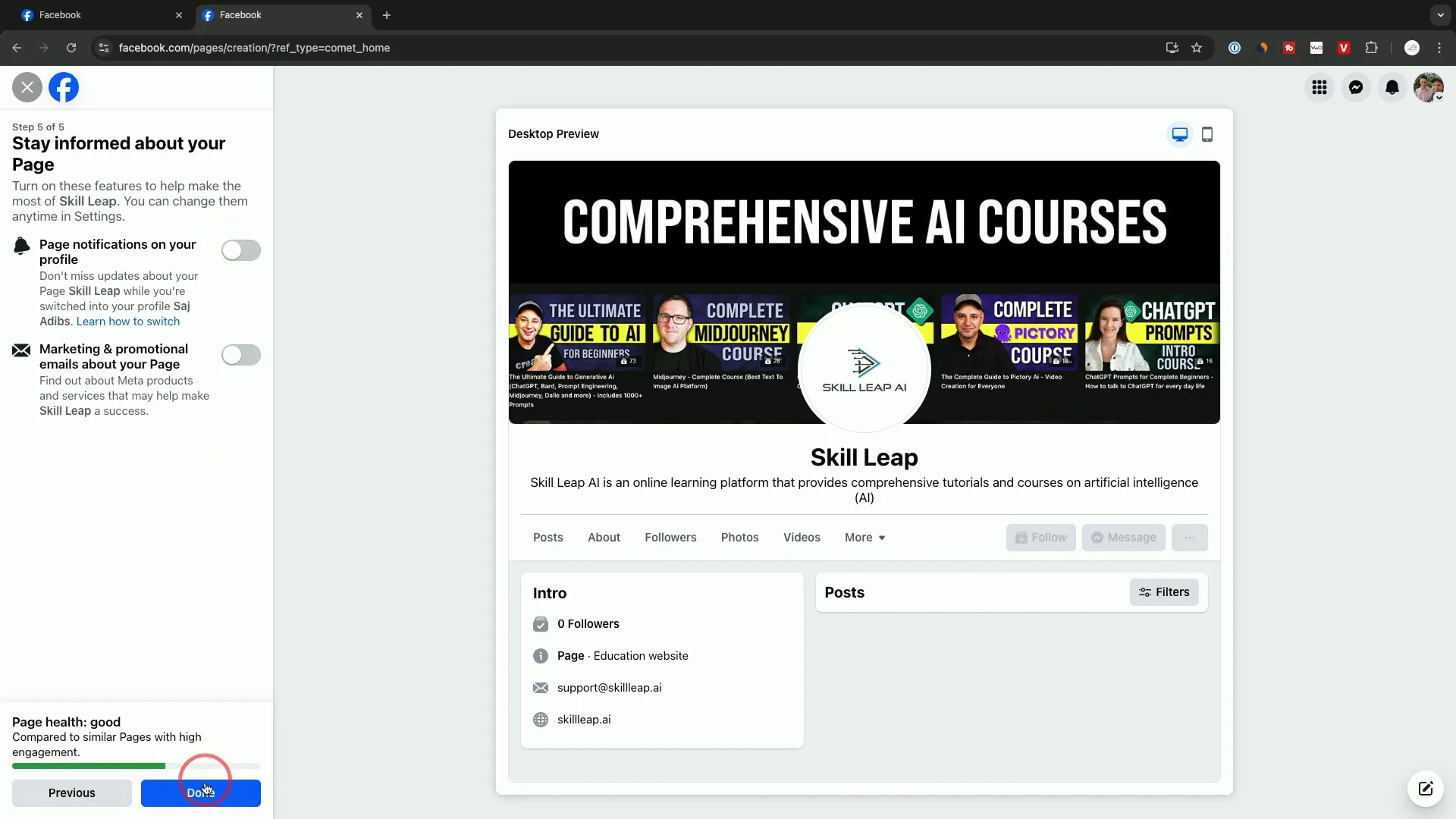Click the envelope icon next to support email
This screenshot has height=819, width=1456.
(541, 688)
